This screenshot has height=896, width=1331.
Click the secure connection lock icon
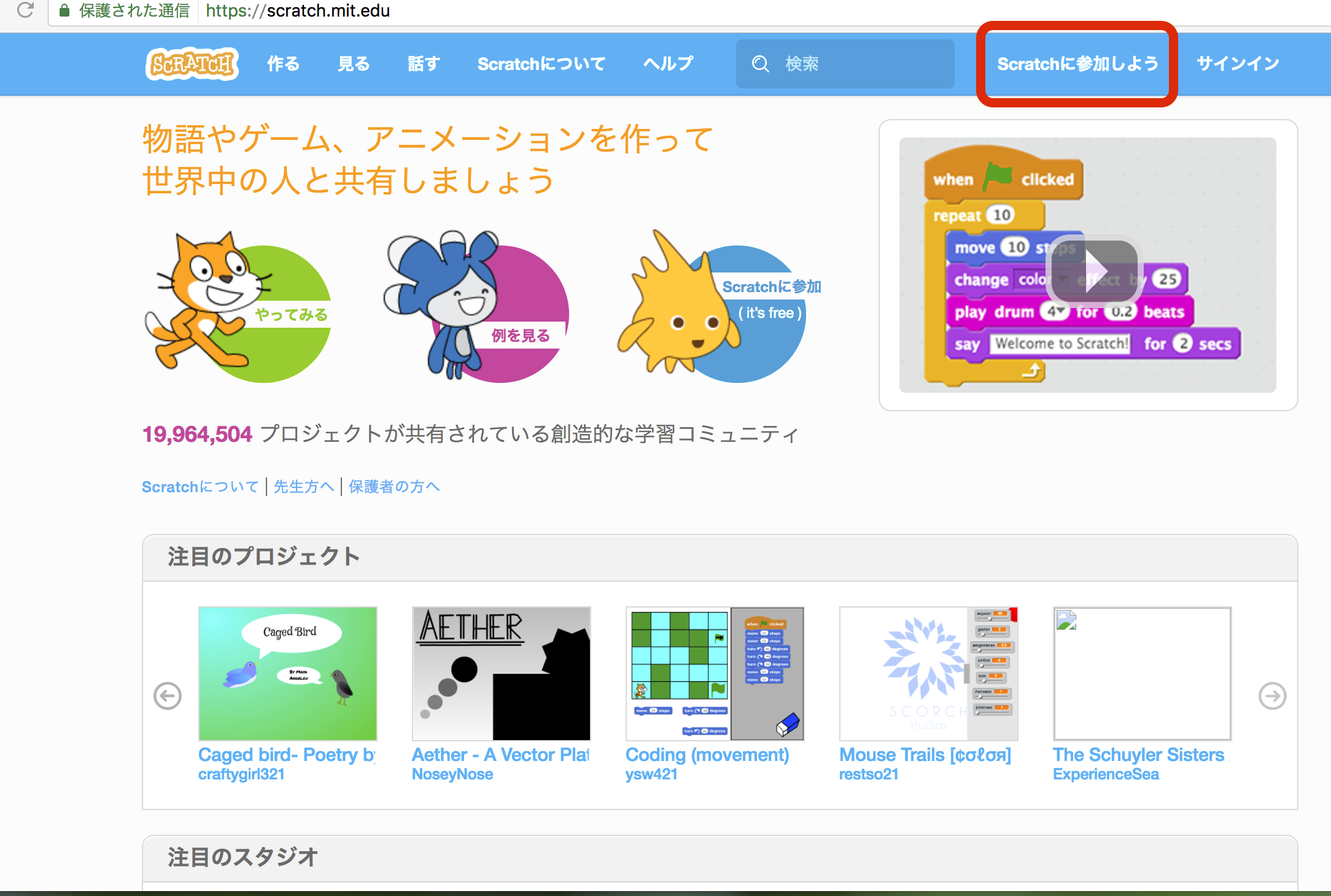(64, 10)
